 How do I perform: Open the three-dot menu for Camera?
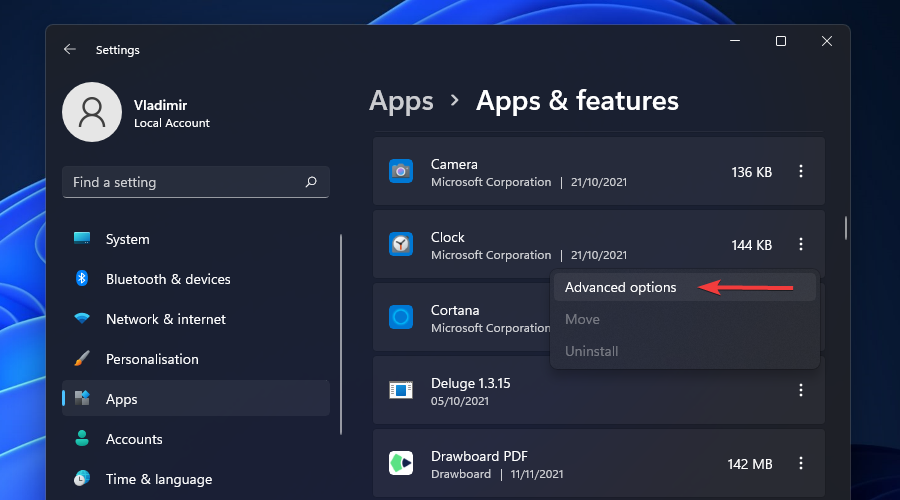pyautogui.click(x=801, y=171)
